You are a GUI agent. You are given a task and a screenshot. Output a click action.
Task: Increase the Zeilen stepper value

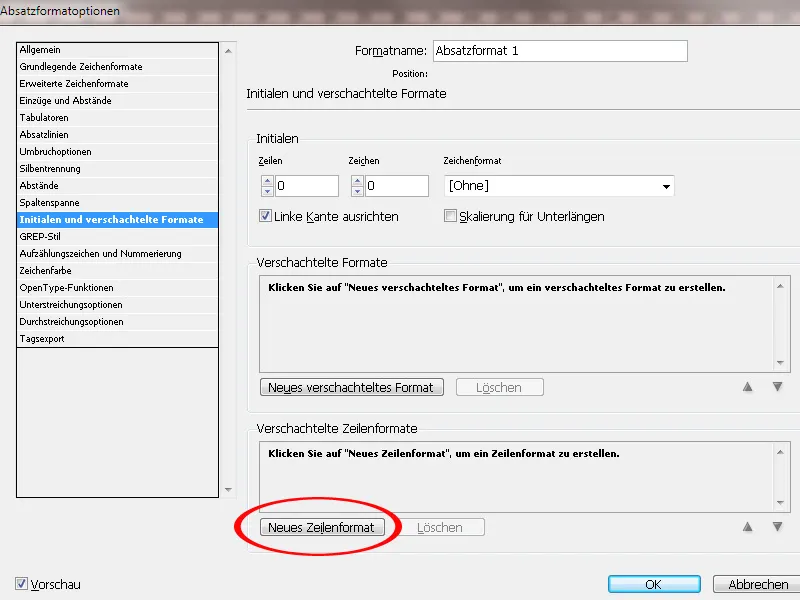pyautogui.click(x=267, y=181)
